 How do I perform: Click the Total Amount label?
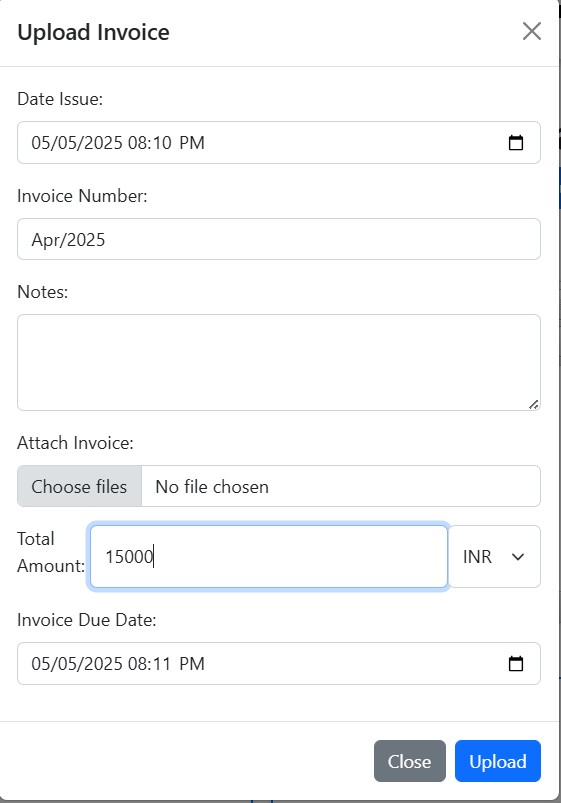click(51, 552)
